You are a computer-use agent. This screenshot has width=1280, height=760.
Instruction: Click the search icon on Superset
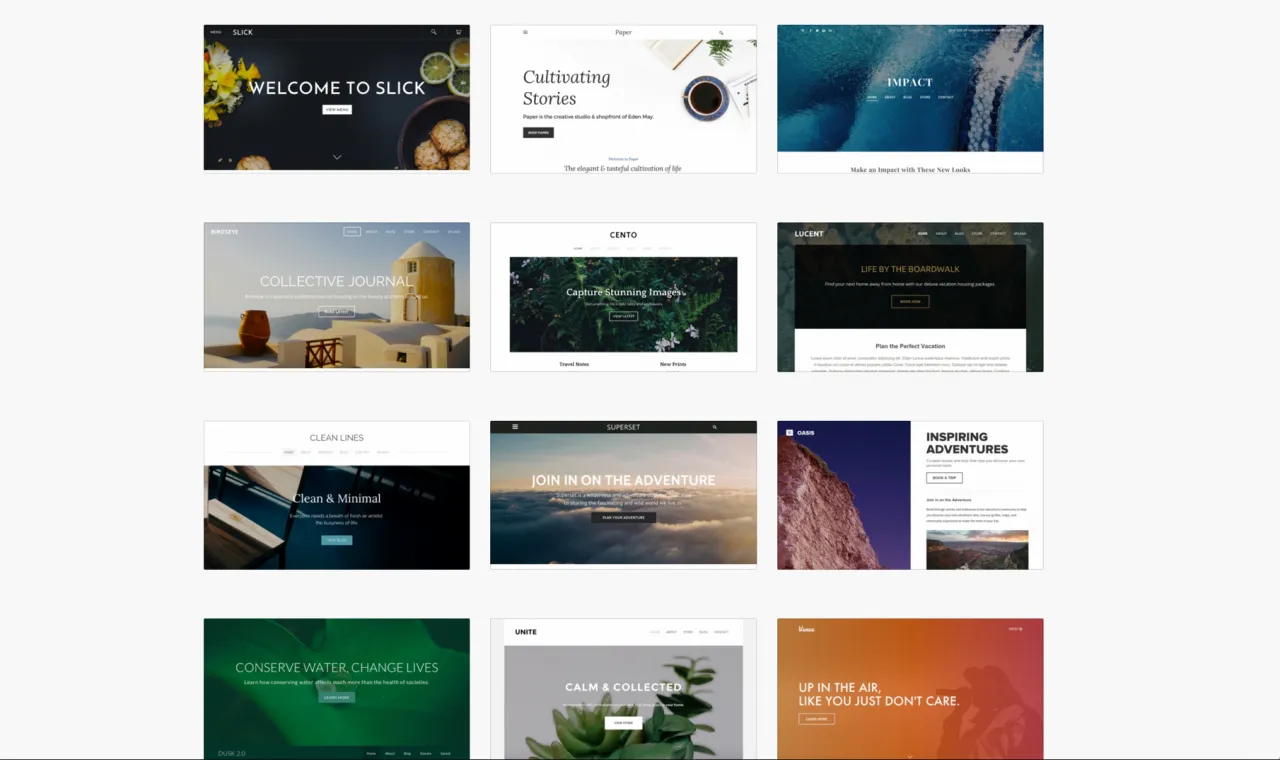713,426
